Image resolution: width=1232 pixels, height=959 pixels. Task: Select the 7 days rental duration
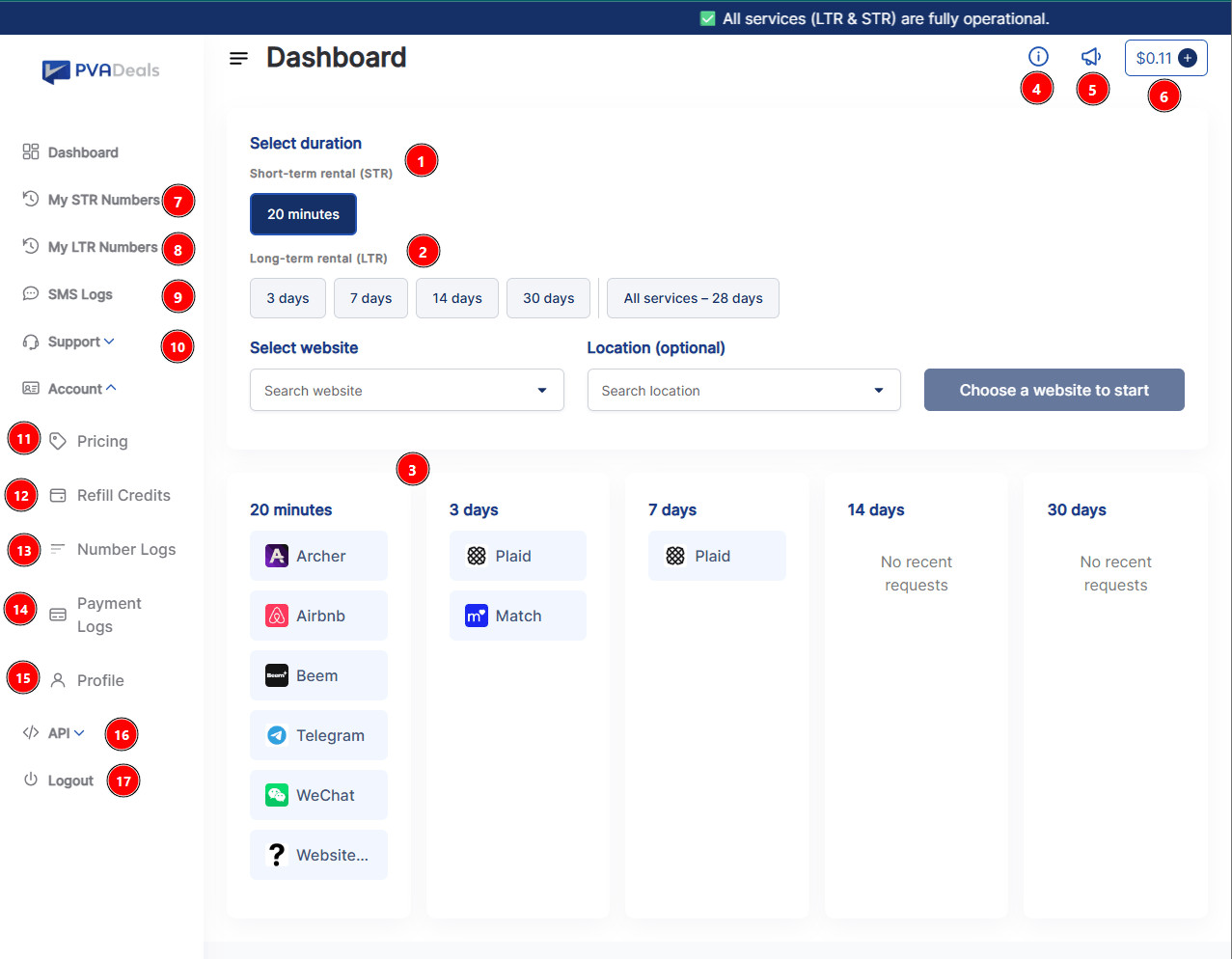(x=370, y=298)
